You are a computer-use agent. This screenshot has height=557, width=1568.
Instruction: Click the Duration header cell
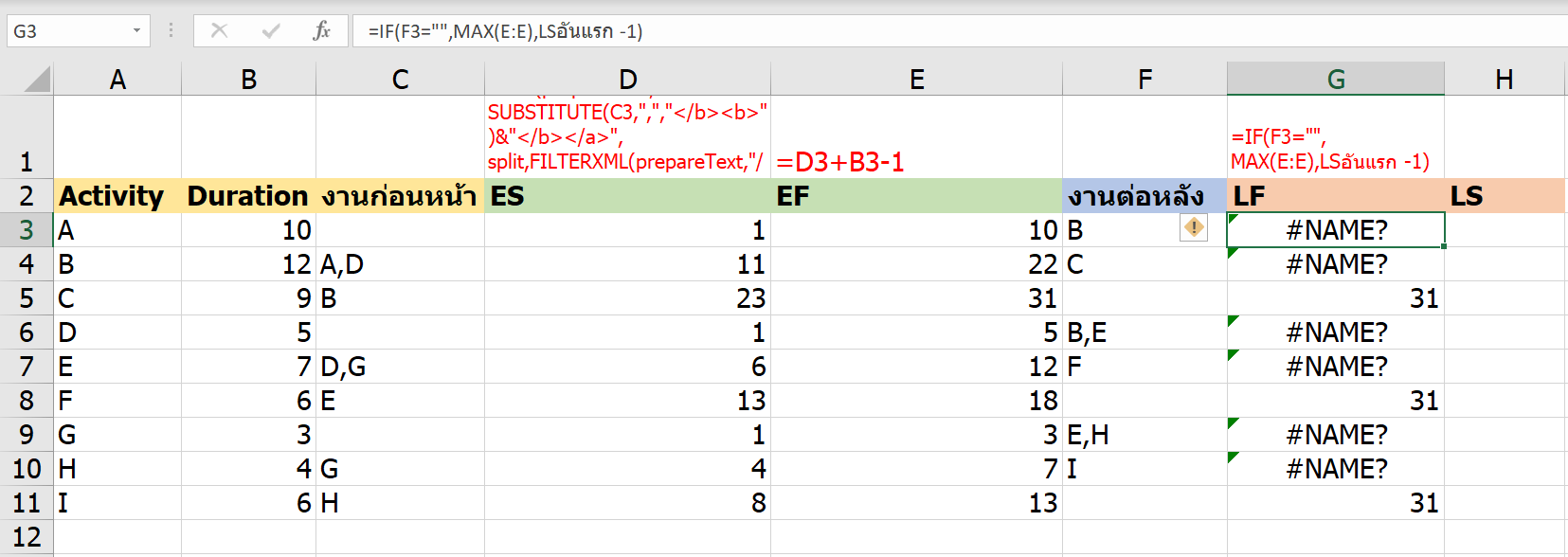[x=248, y=196]
